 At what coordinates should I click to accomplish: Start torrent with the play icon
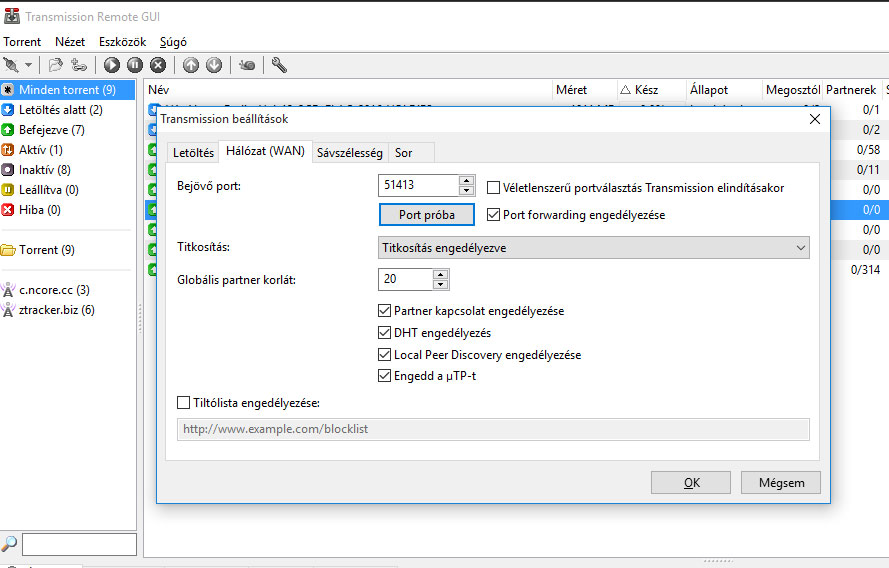click(x=112, y=65)
